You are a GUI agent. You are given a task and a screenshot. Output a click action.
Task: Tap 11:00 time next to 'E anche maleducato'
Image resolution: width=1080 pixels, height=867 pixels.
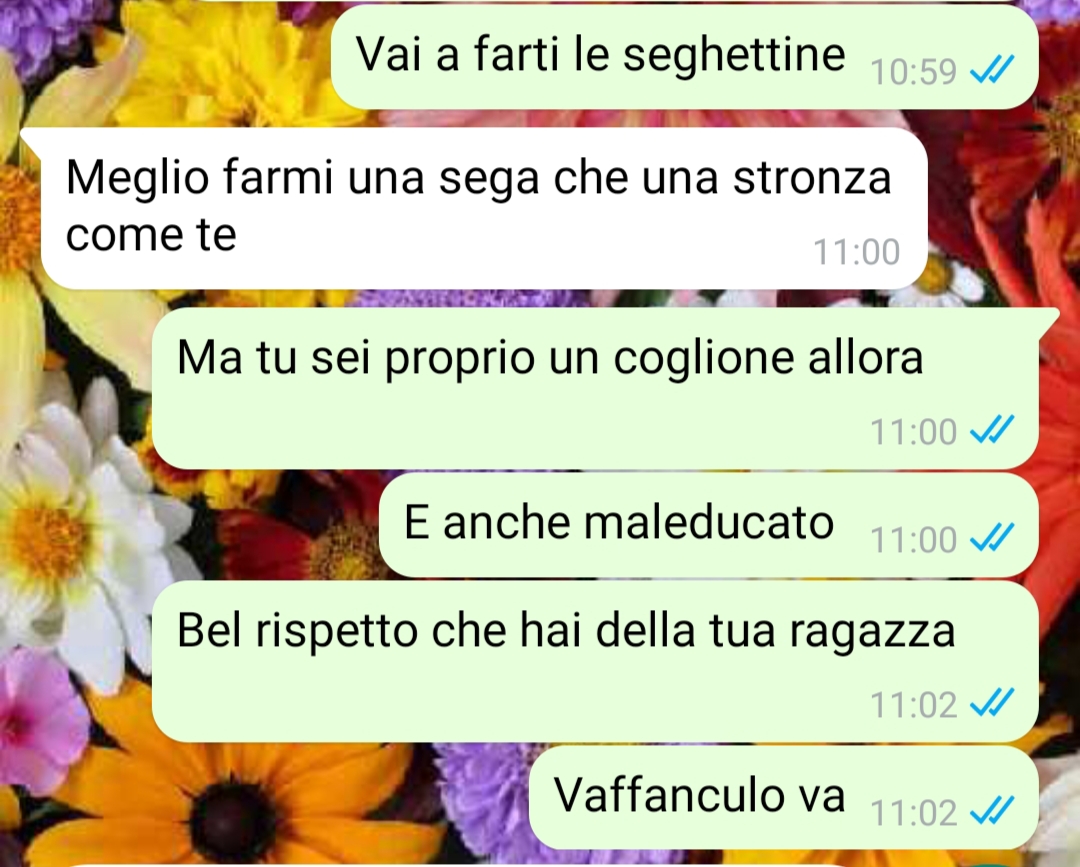coord(913,540)
